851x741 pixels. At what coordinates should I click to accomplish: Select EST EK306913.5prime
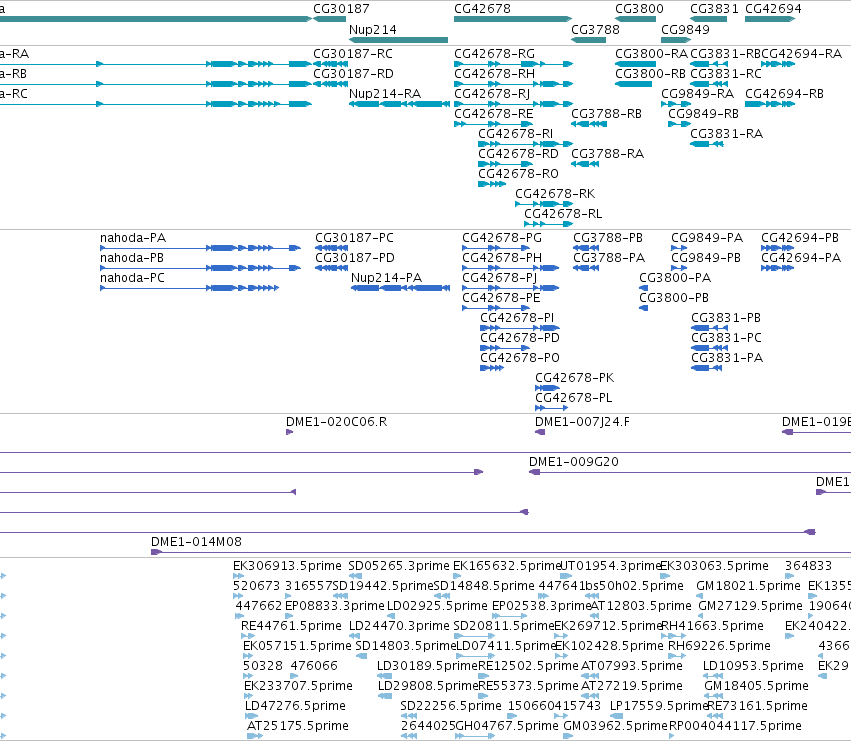pos(287,566)
